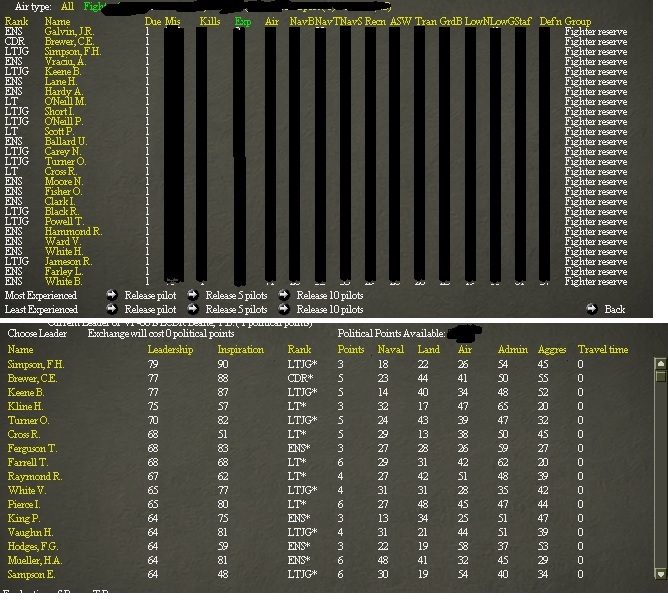Select pilot Galvin, J.R. in reserve list

69,32
